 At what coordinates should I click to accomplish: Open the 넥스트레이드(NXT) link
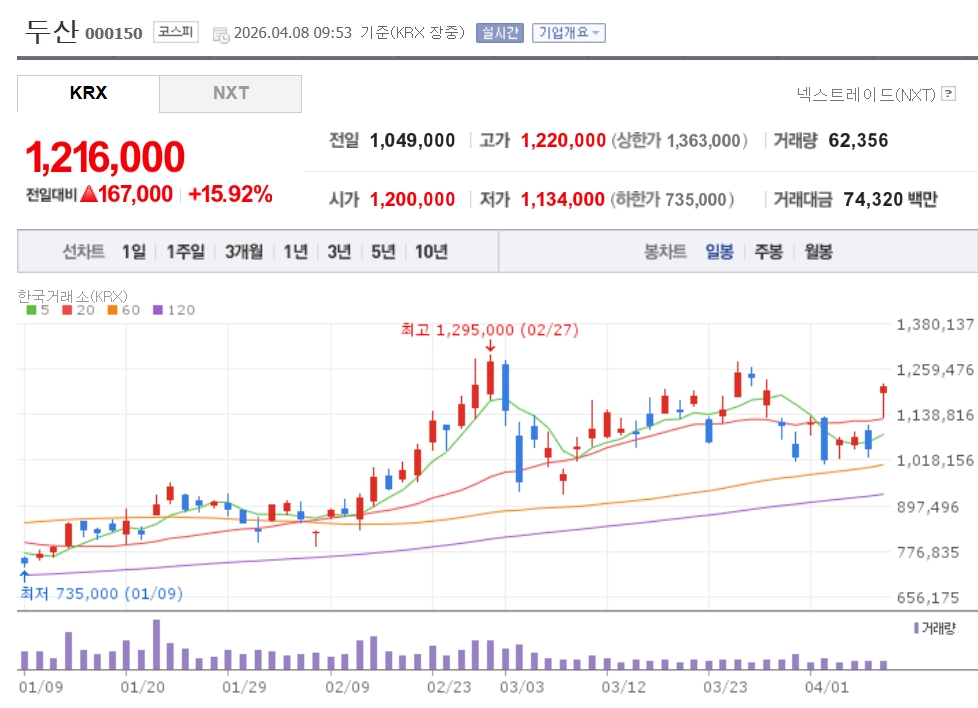[x=866, y=94]
